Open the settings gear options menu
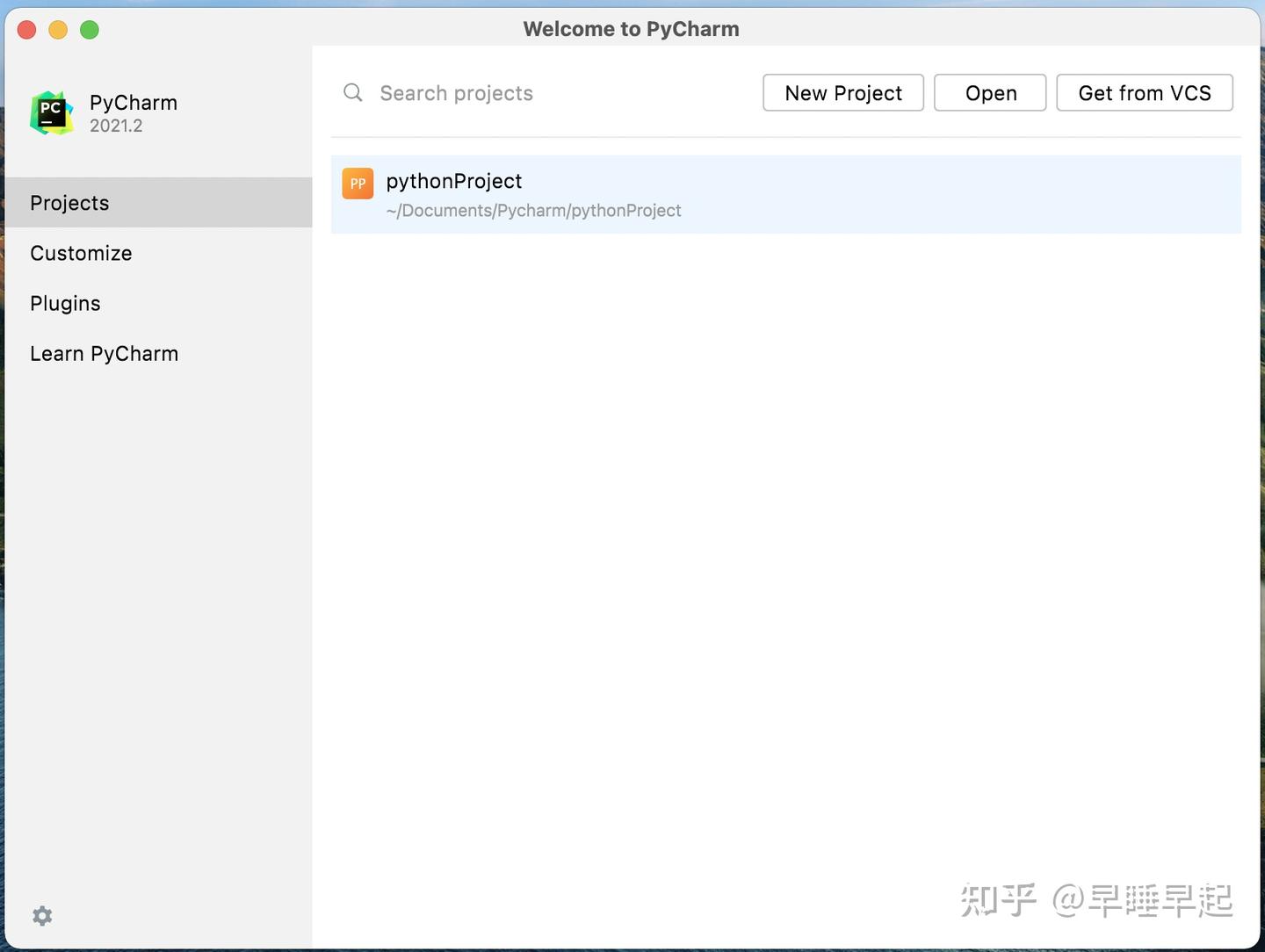Viewport: 1265px width, 952px height. coord(42,916)
